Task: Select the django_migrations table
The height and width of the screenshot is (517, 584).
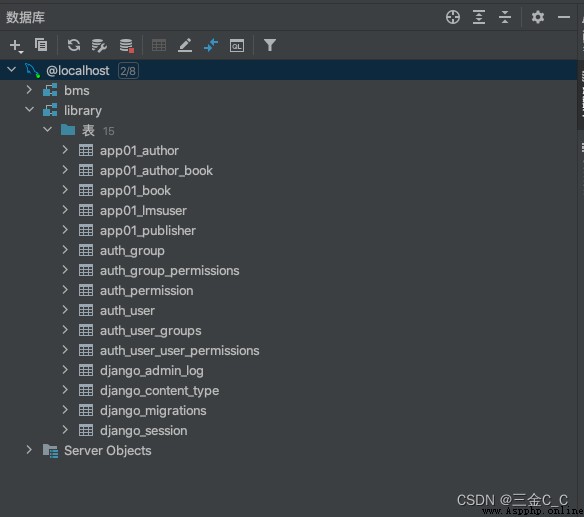Action: (153, 411)
